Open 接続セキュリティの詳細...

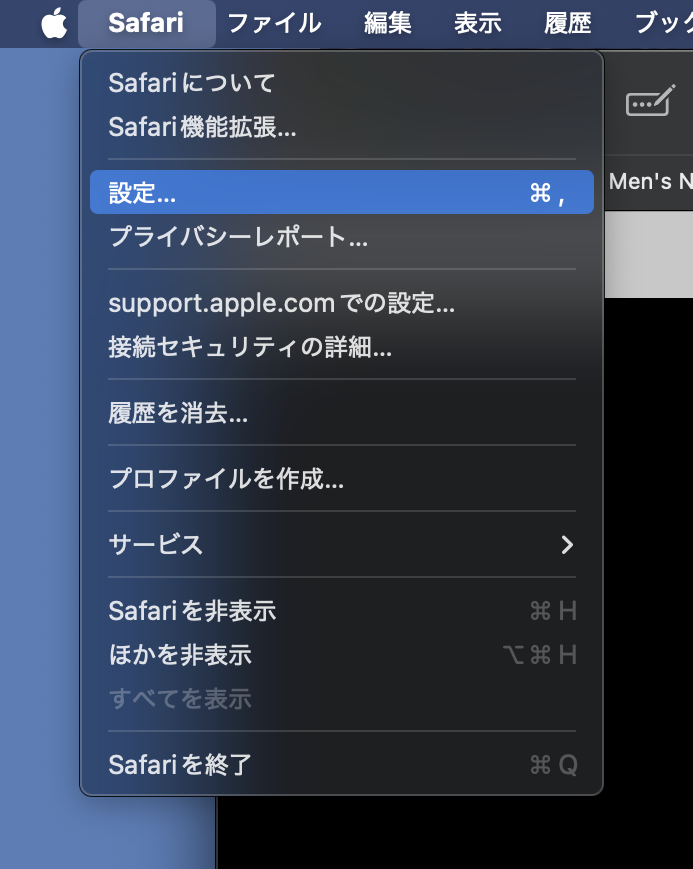click(342, 347)
